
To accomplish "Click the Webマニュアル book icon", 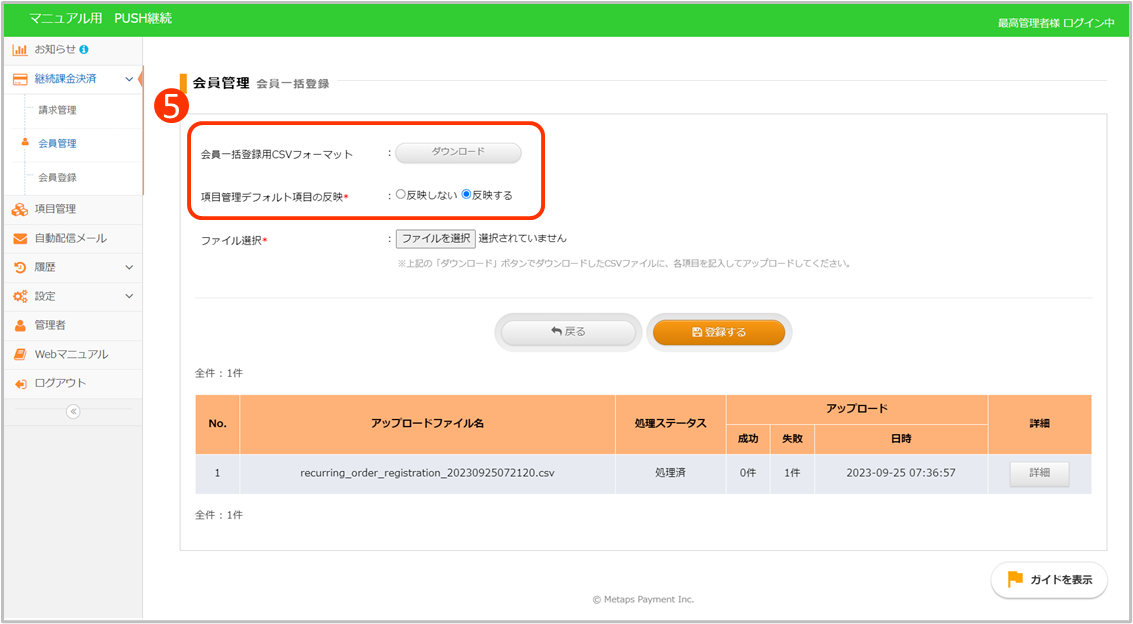I will 20,354.
